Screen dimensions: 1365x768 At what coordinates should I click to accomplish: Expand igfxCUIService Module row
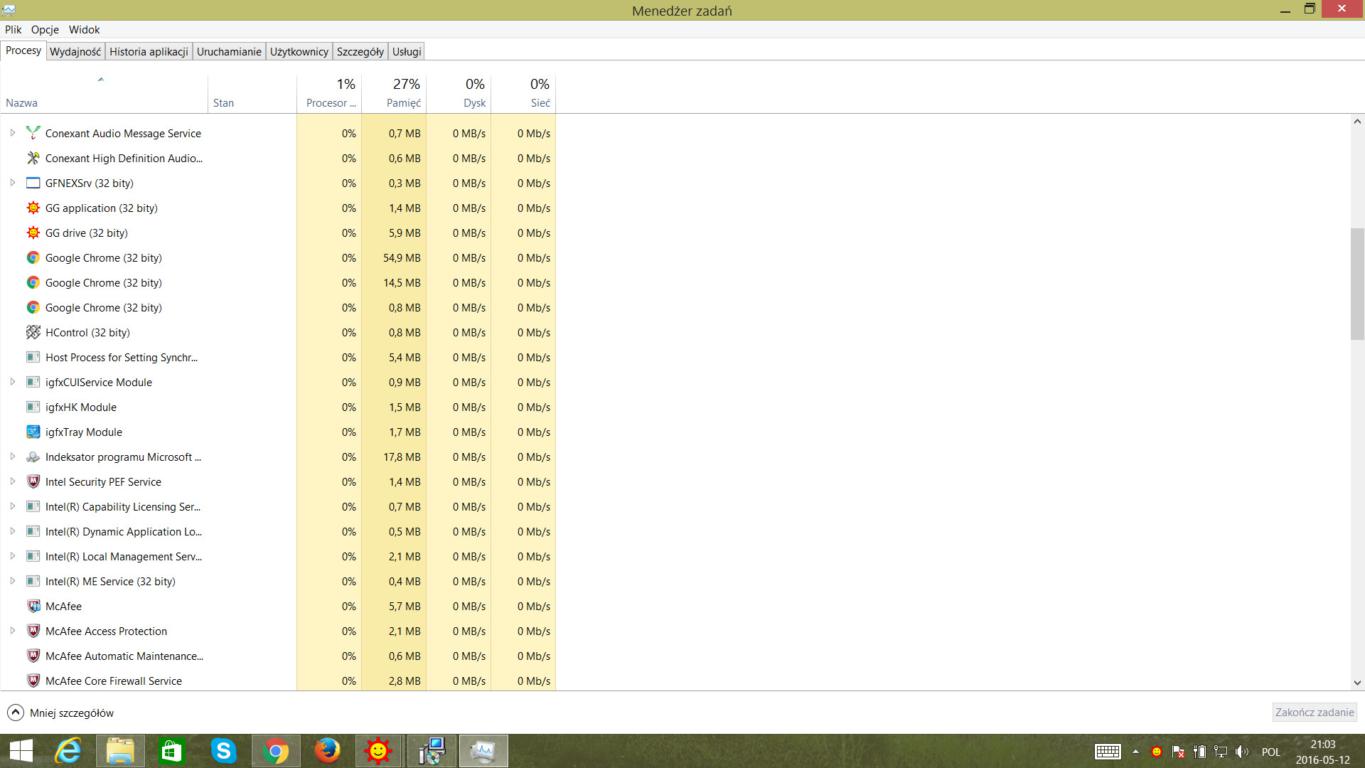coord(13,382)
